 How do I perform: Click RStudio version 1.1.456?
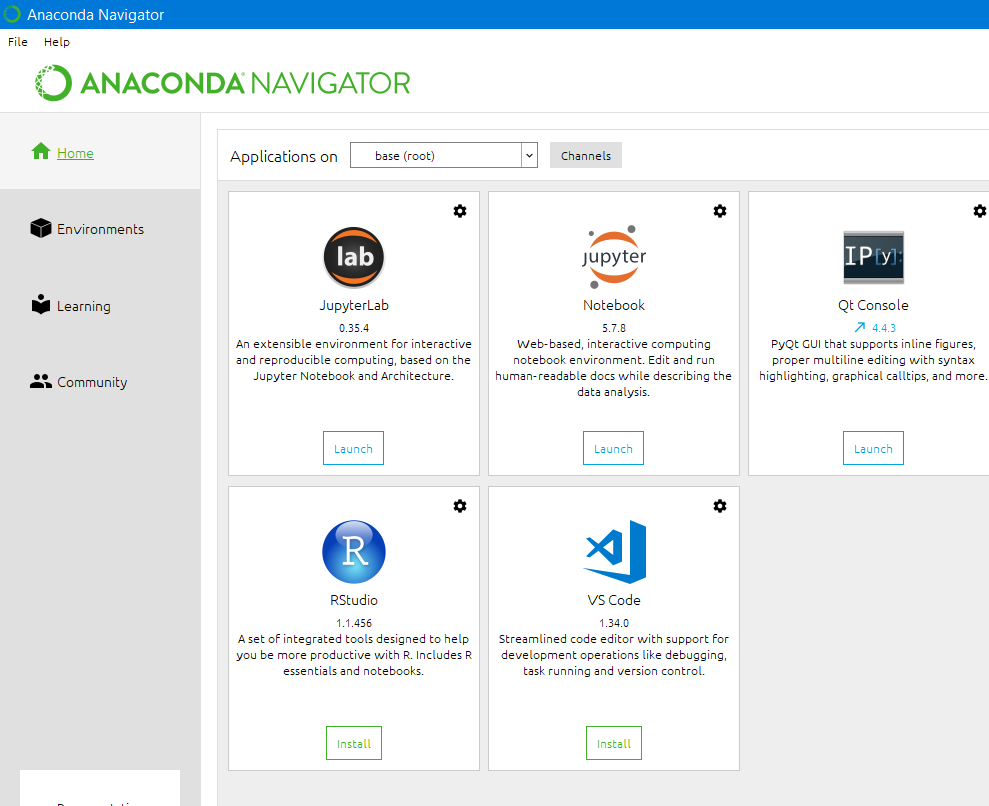pos(354,623)
